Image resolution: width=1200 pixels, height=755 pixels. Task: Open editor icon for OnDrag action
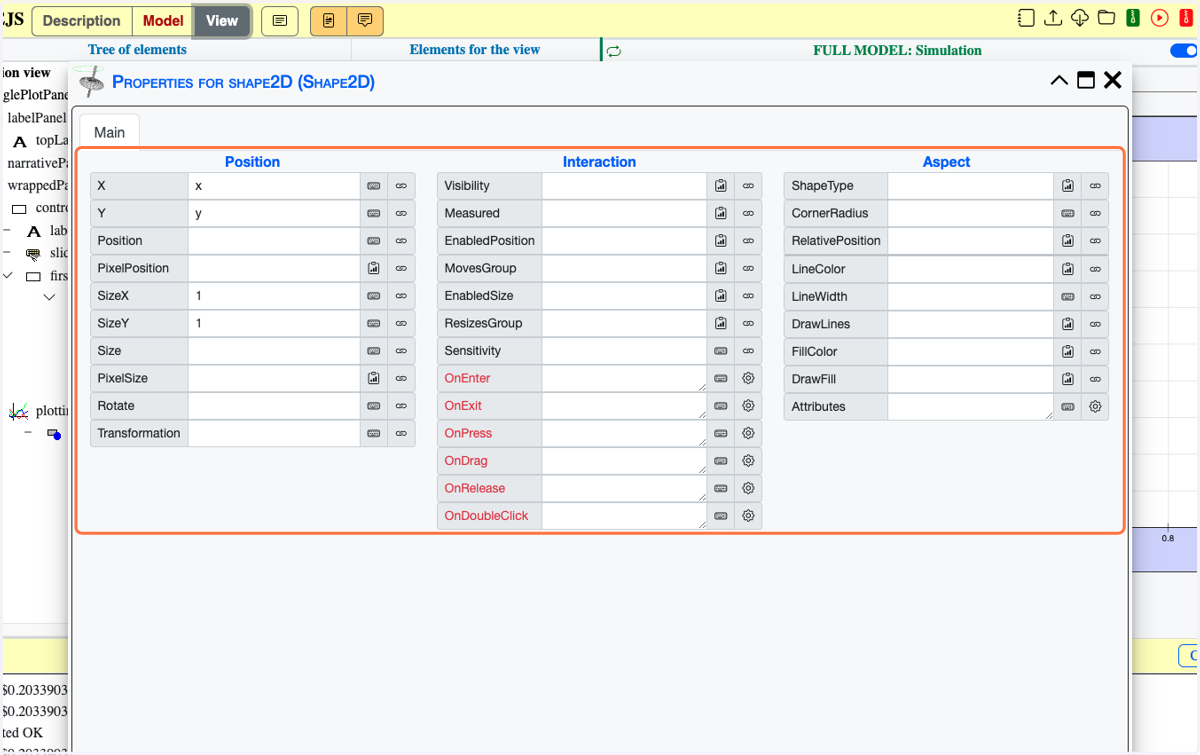point(721,461)
